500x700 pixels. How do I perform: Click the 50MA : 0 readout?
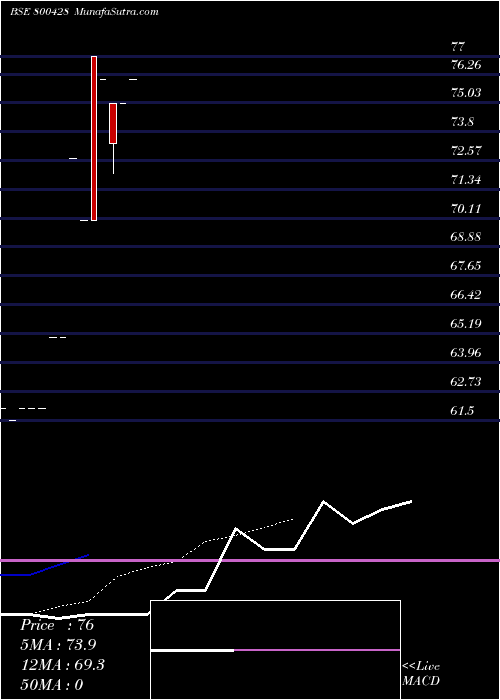click(x=52, y=685)
